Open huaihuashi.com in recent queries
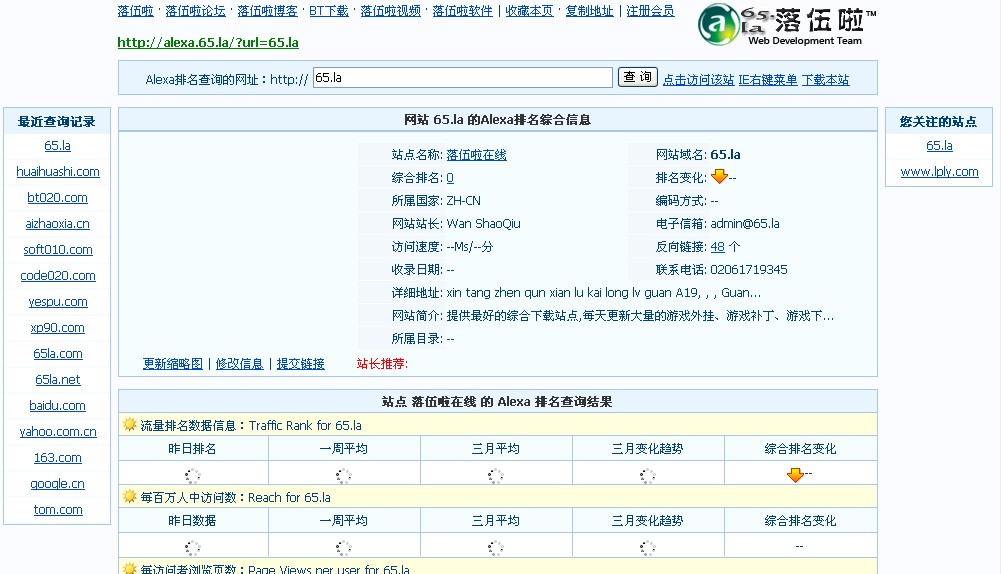 point(57,172)
